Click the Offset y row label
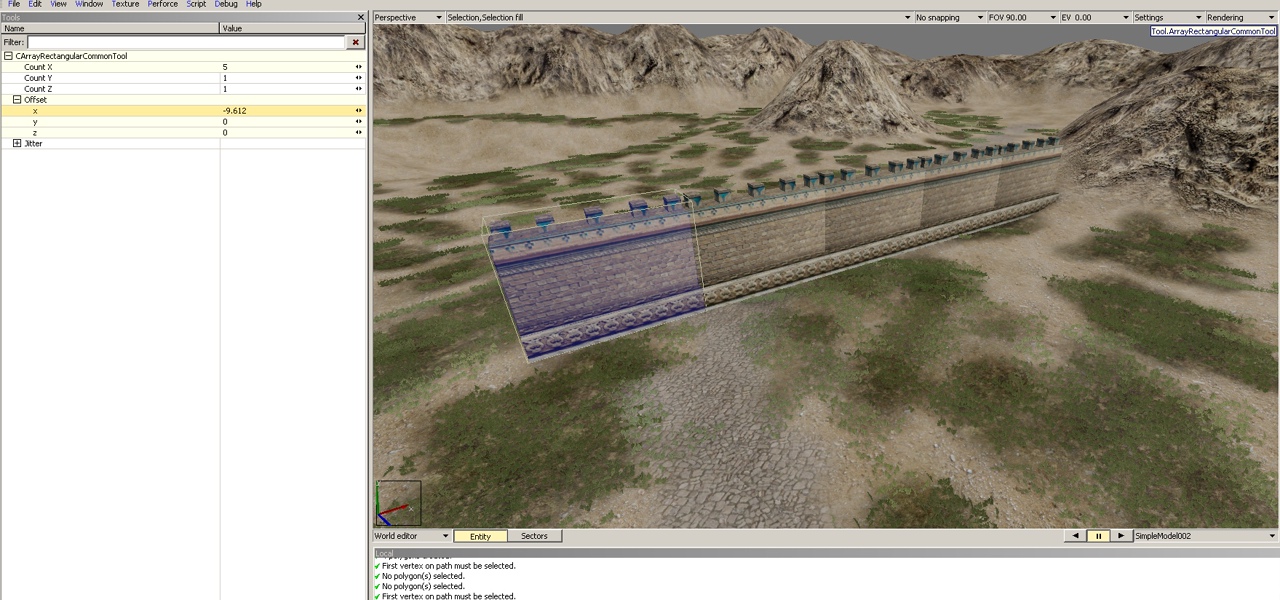The image size is (1280, 600). pos(35,122)
